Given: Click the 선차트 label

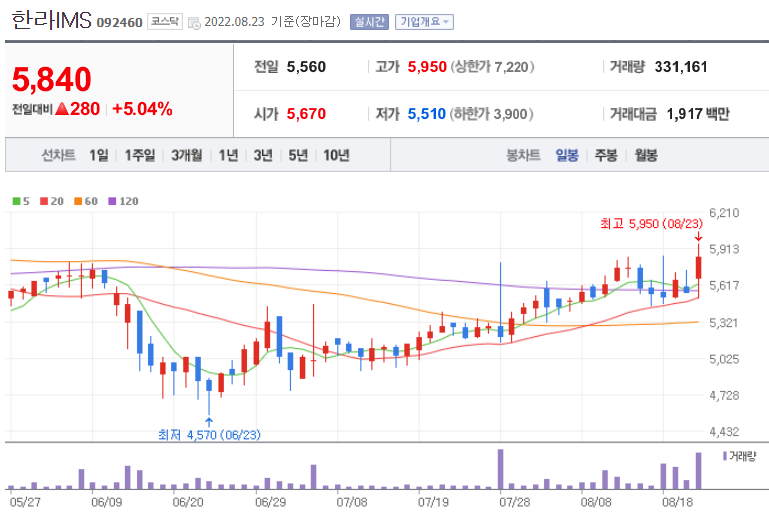Looking at the screenshot, I should (x=58, y=155).
